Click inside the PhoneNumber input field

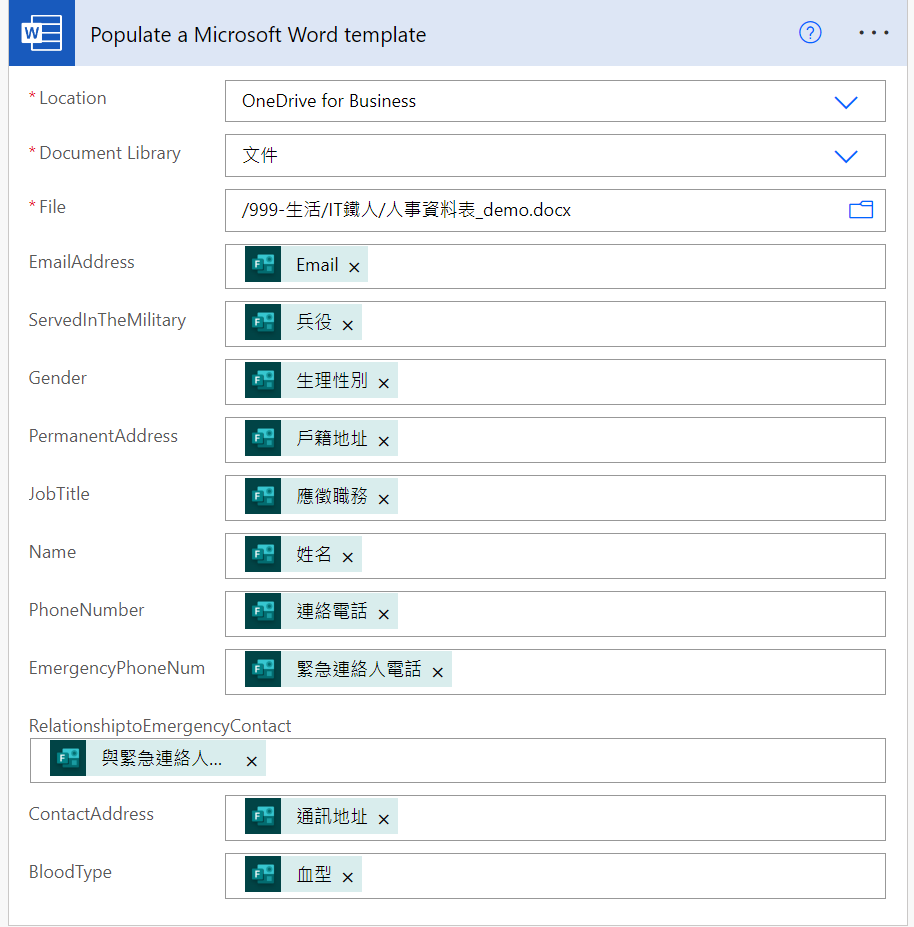555,614
